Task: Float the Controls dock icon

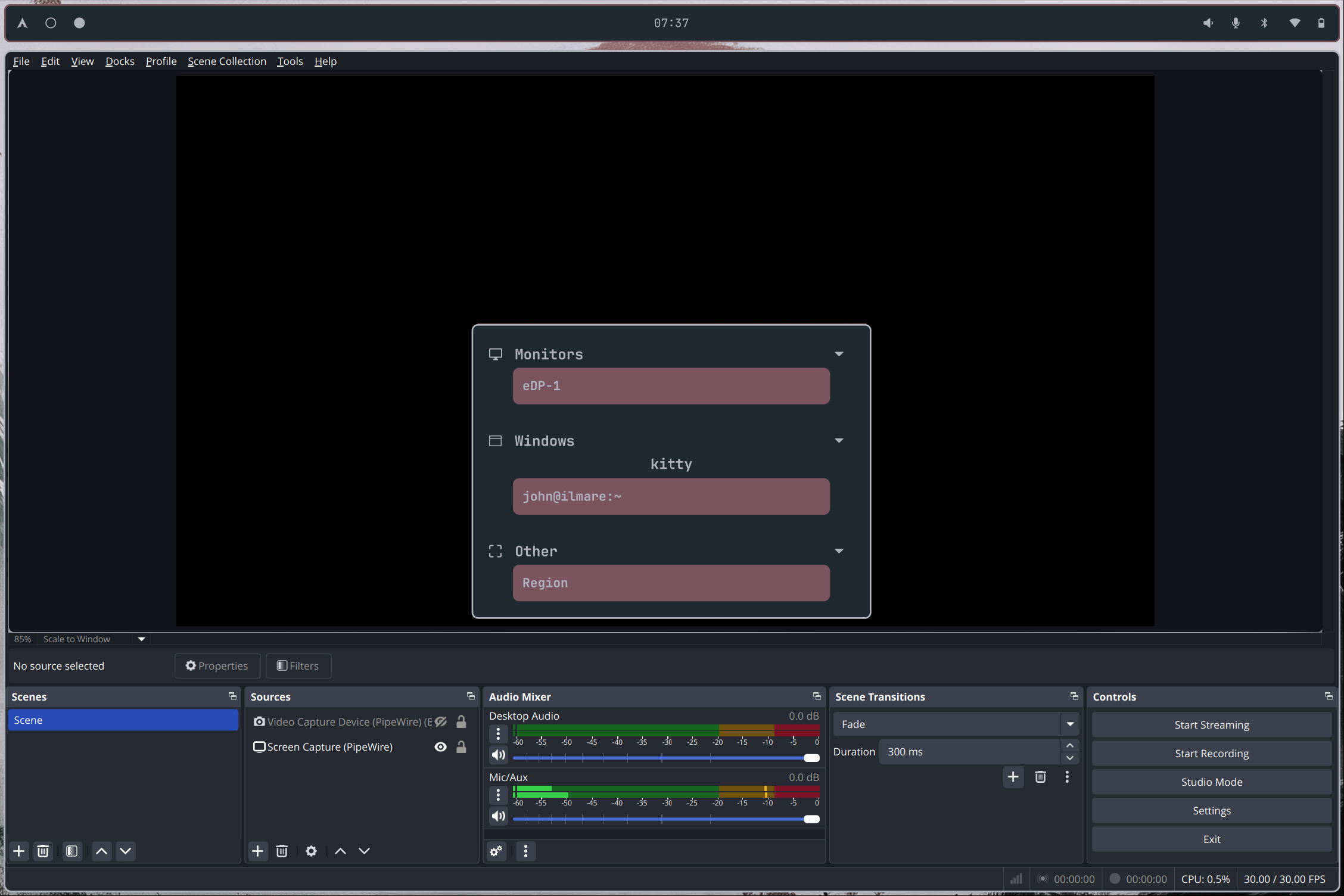Action: pos(1329,696)
